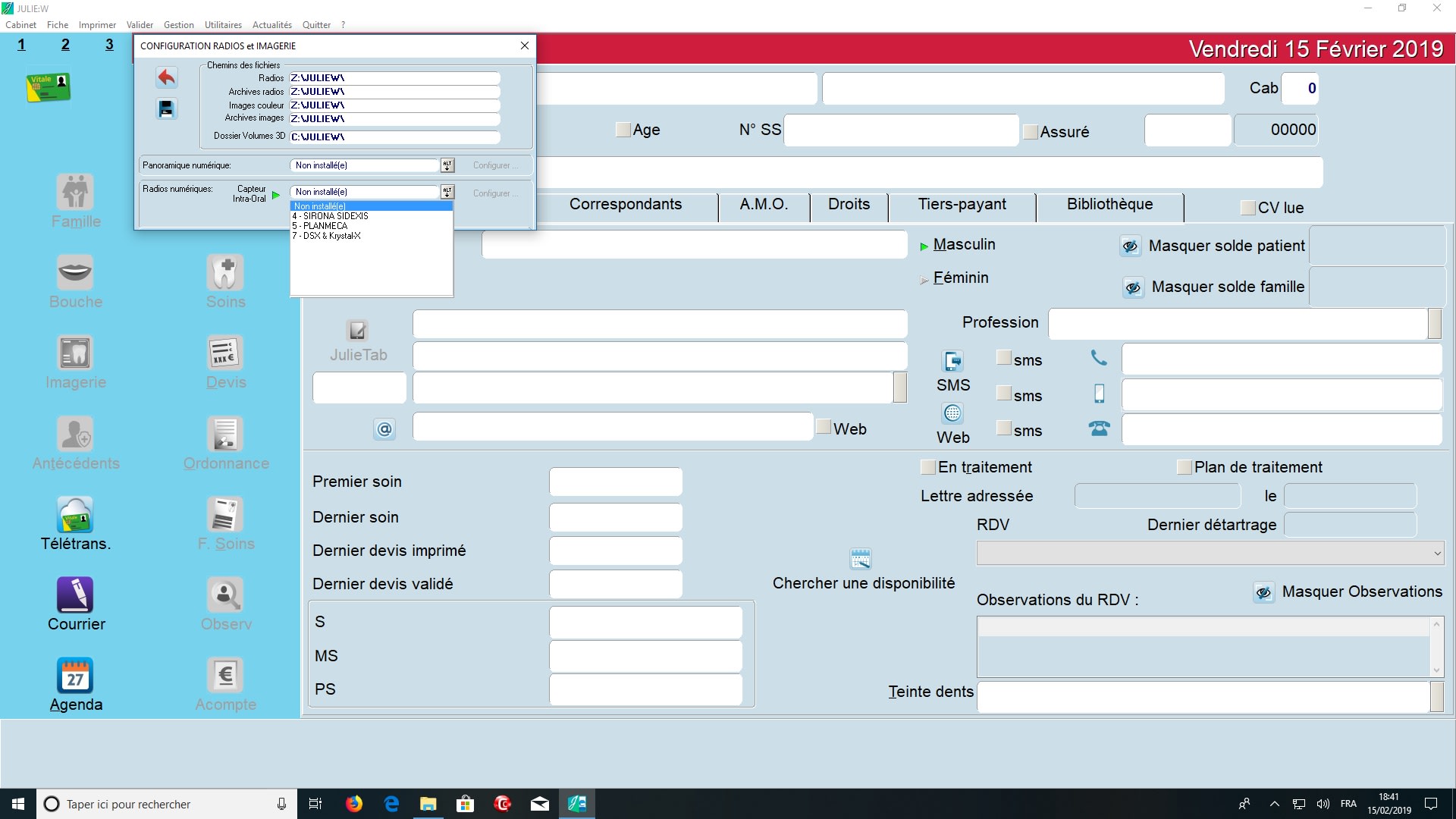Expand the Panoramique numérique dropdown

tap(447, 165)
